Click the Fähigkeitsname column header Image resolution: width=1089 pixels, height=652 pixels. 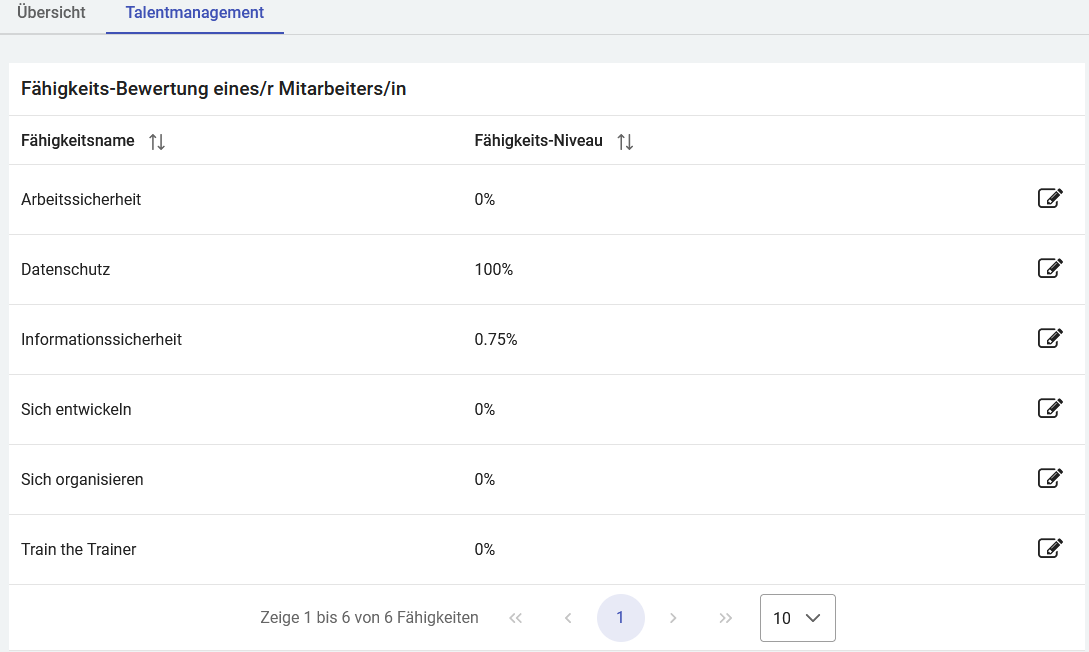pyautogui.click(x=78, y=141)
